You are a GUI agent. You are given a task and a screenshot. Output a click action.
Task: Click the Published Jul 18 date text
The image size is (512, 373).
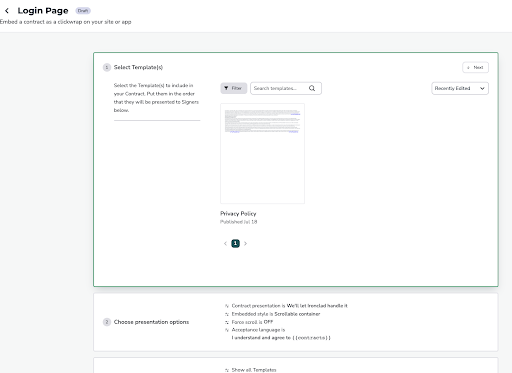[x=238, y=222]
